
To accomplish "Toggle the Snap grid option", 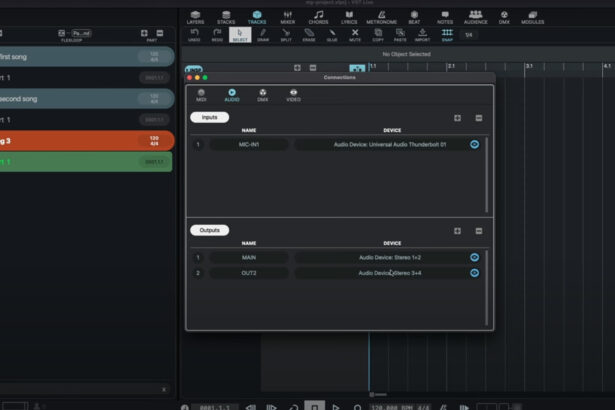I will (x=447, y=35).
